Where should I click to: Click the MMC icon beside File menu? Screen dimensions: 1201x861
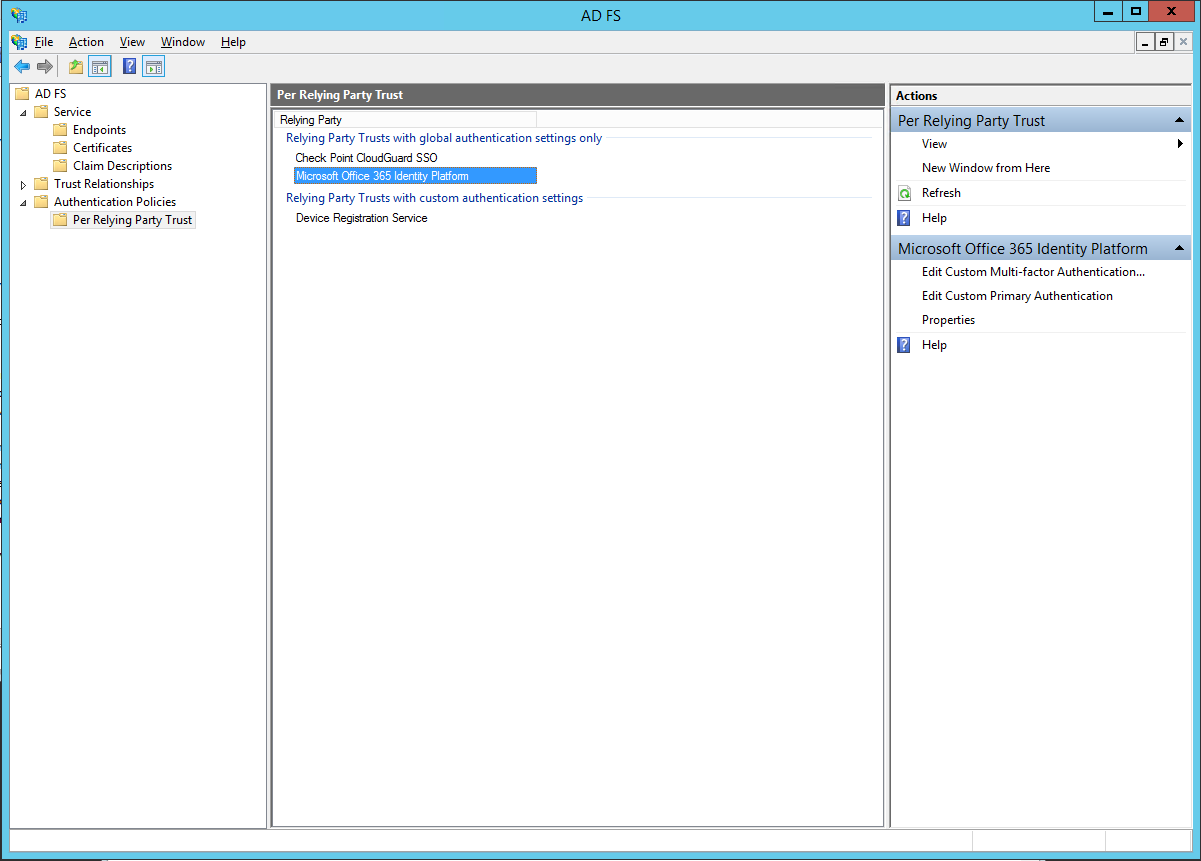[19, 42]
